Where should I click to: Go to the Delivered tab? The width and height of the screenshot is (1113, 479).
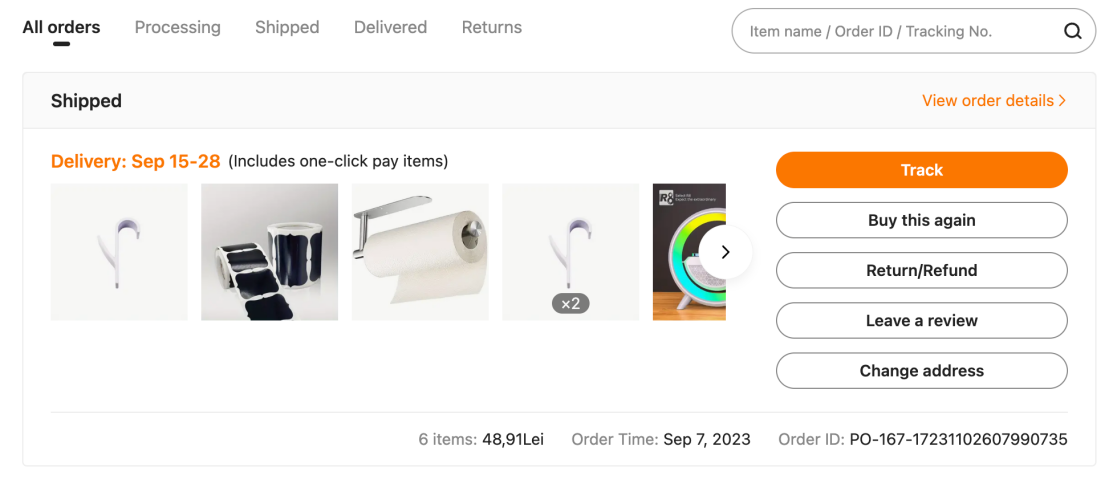coord(390,28)
